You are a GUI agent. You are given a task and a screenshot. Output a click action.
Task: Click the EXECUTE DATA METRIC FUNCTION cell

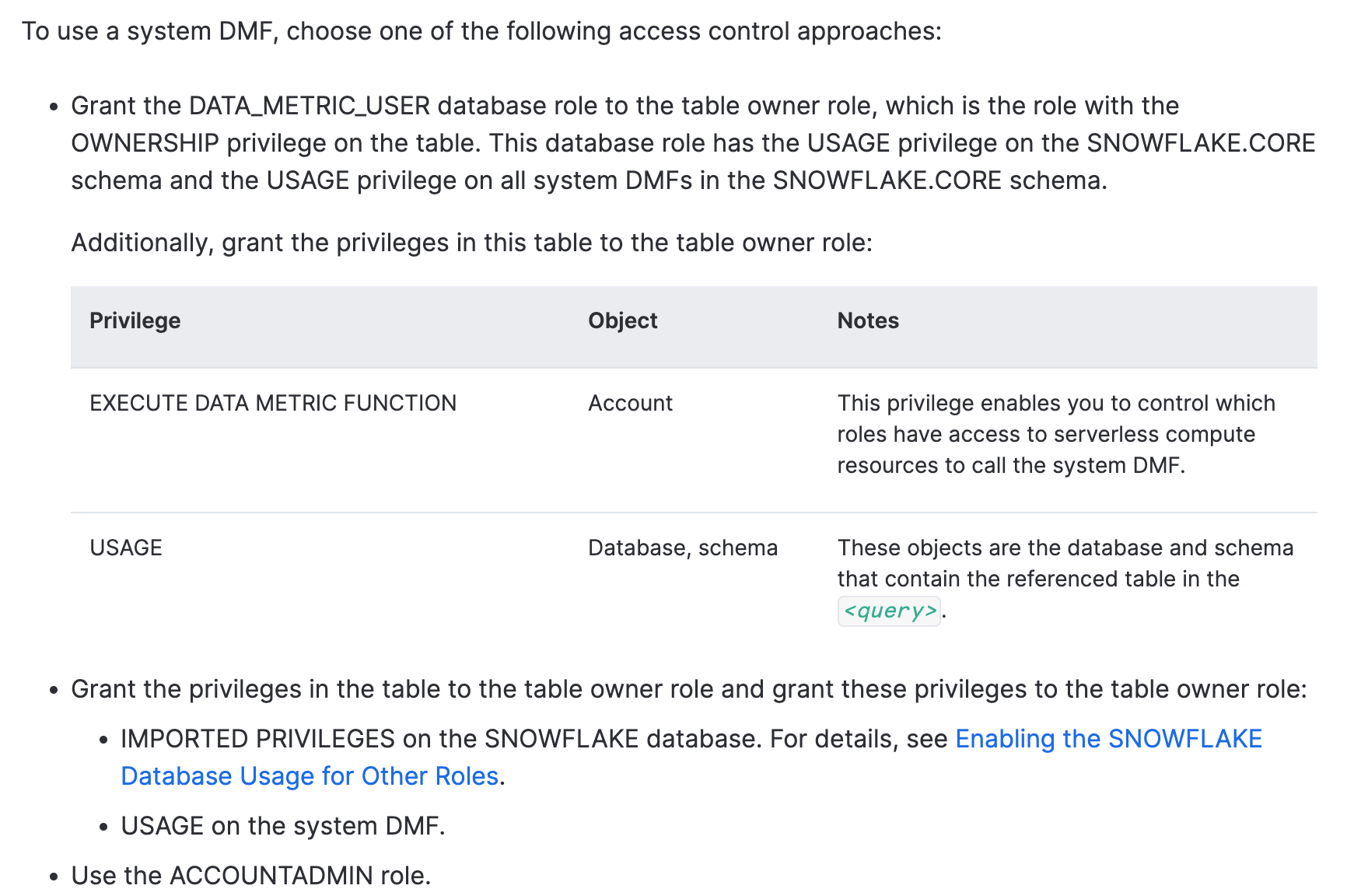click(x=273, y=403)
